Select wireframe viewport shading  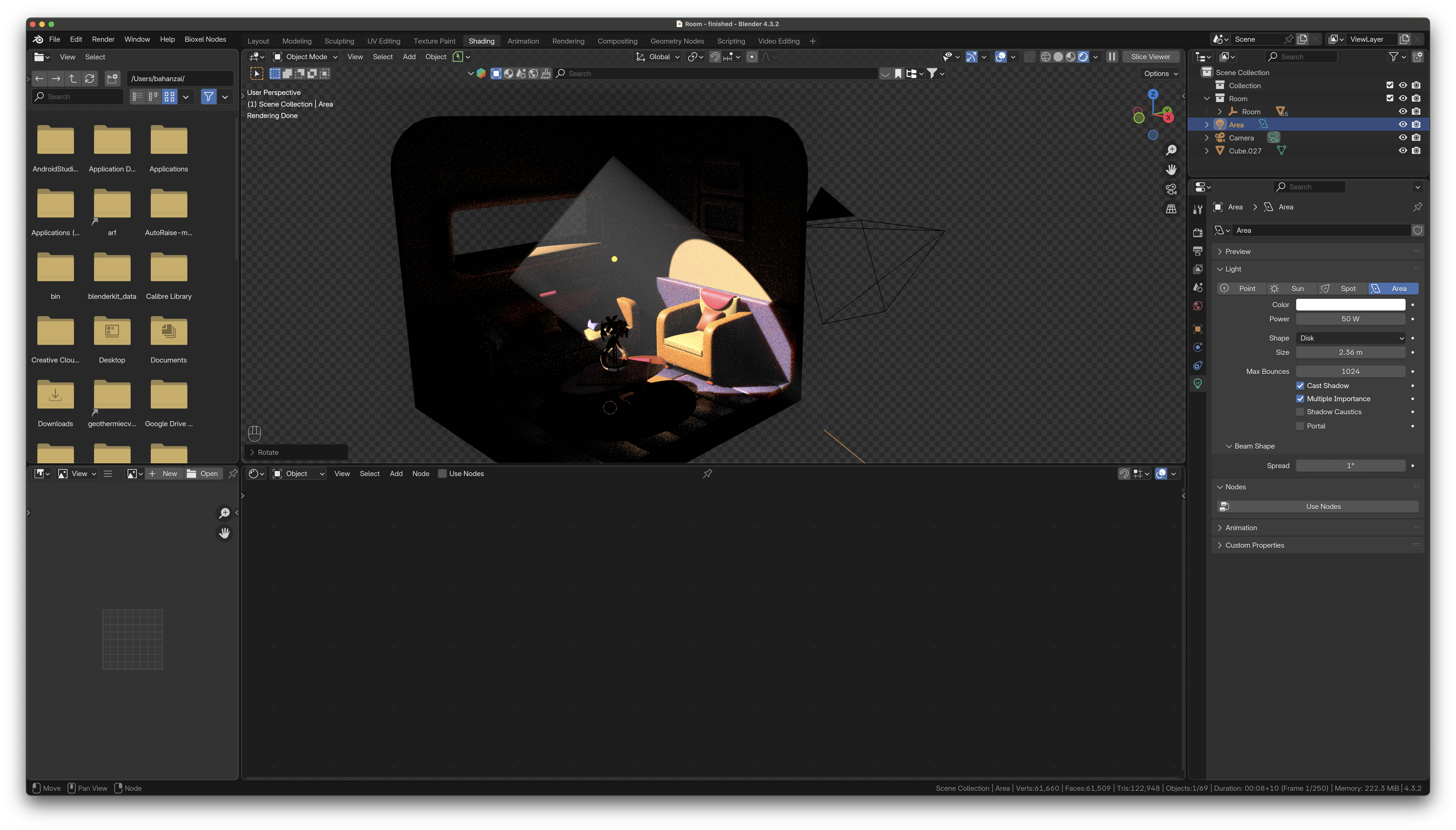(1046, 57)
